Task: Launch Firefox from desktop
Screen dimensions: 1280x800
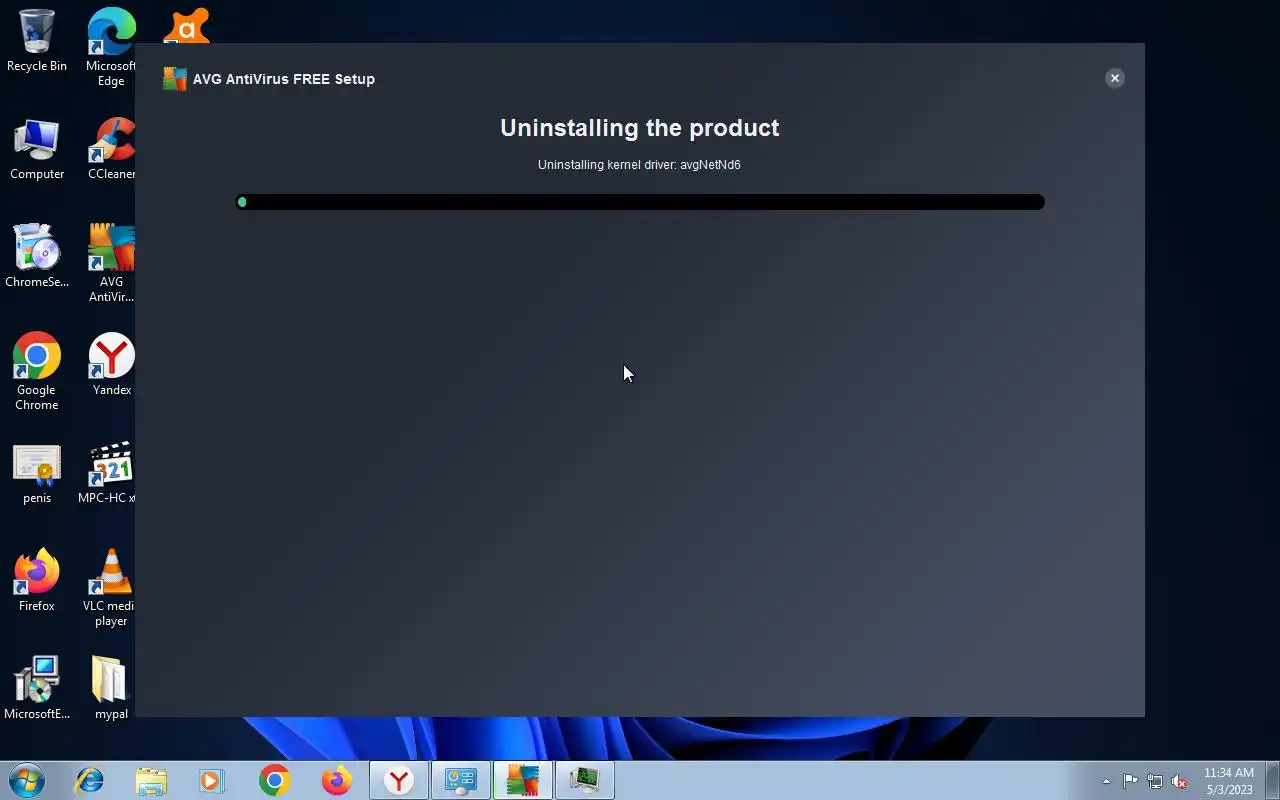Action: pos(37,580)
